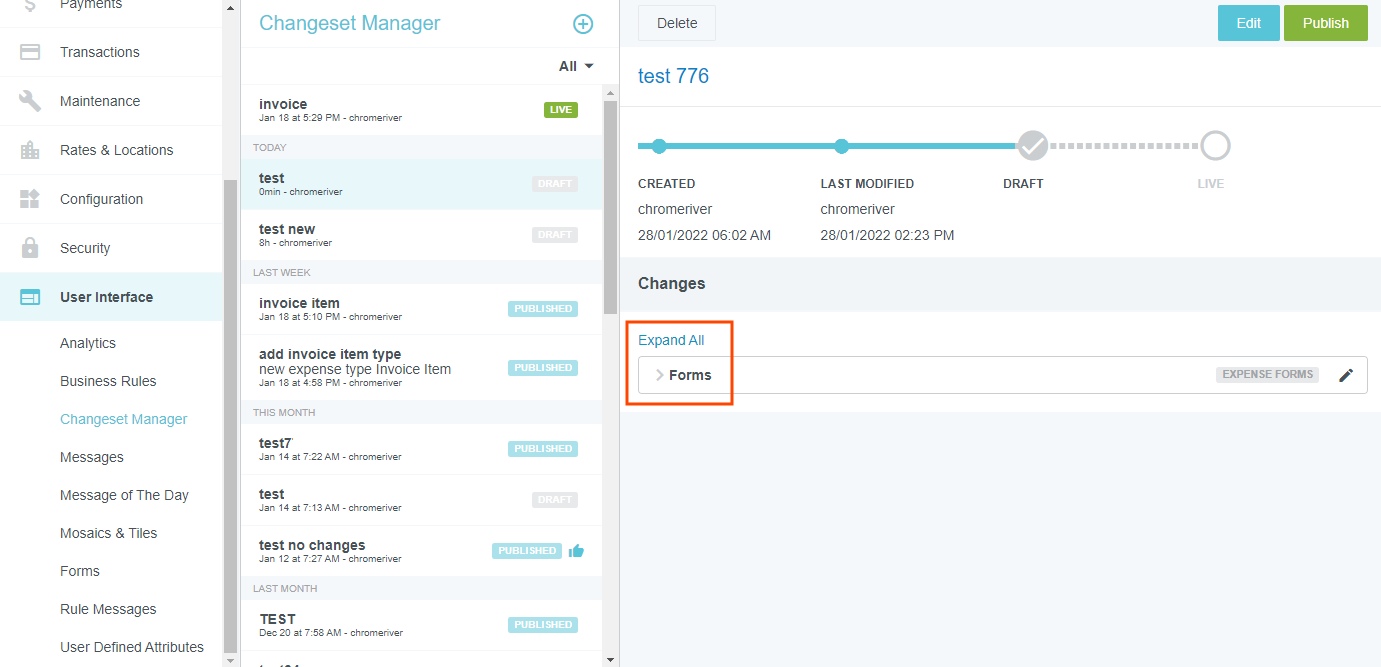1381x667 pixels.
Task: Collapse the User Interface sidebar section
Action: (x=106, y=297)
